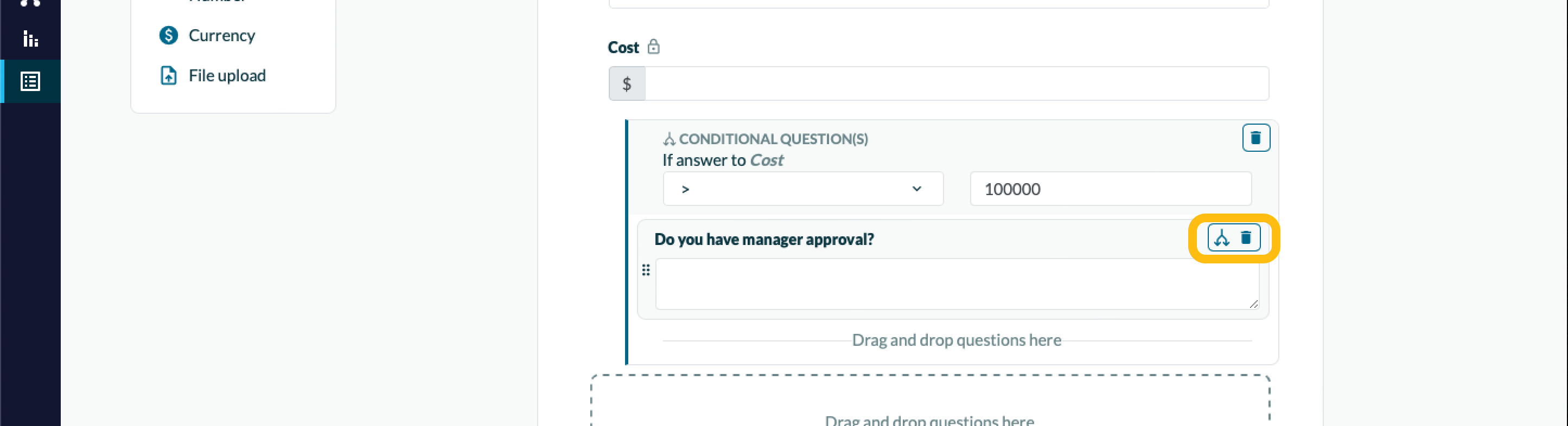Open the reports chart icon in sidebar
Viewport: 1568px width, 426px height.
tap(30, 40)
